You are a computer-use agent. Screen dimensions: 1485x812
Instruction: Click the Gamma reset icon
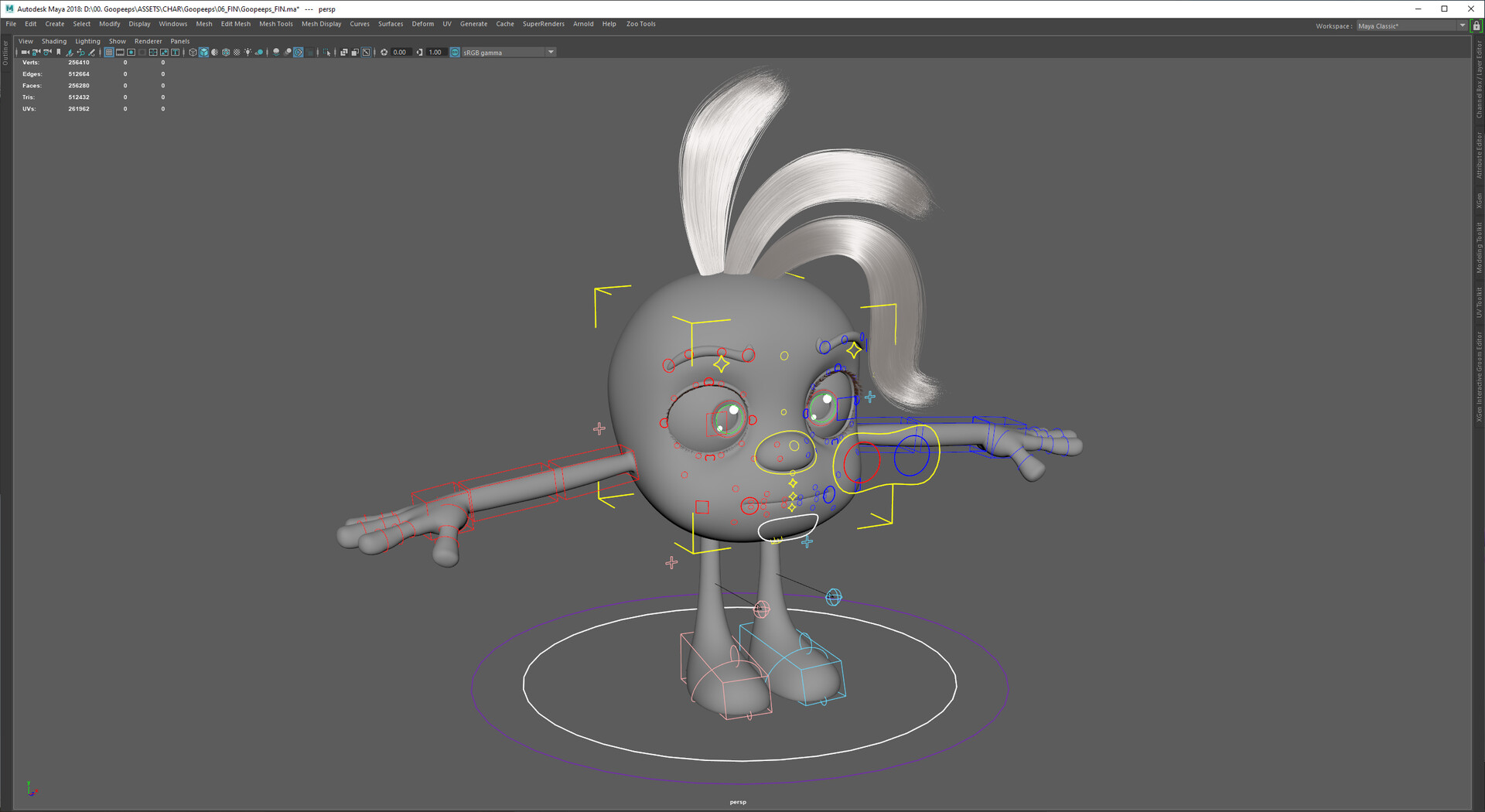pyautogui.click(x=419, y=52)
